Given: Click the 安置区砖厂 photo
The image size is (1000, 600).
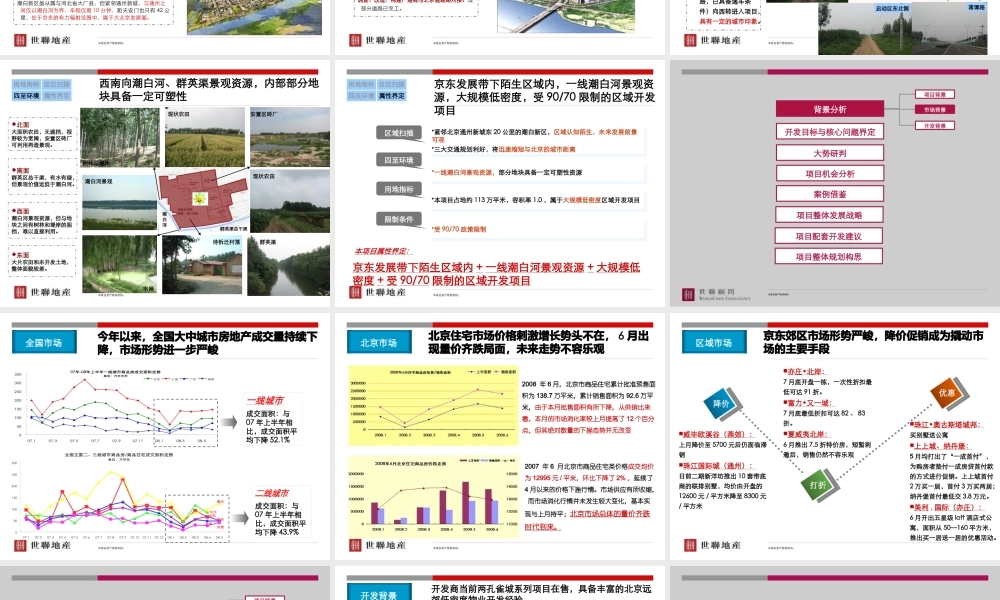Looking at the screenshot, I should point(290,137).
